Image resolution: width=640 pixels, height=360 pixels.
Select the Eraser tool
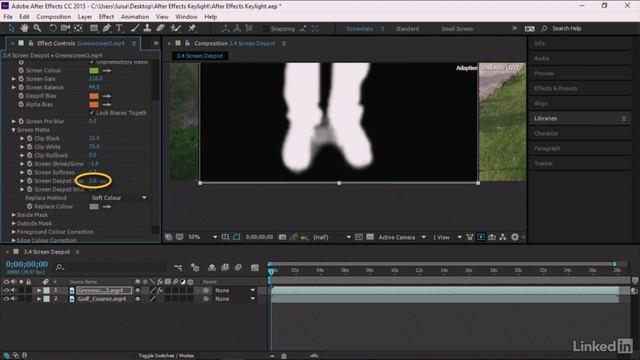pos(160,28)
